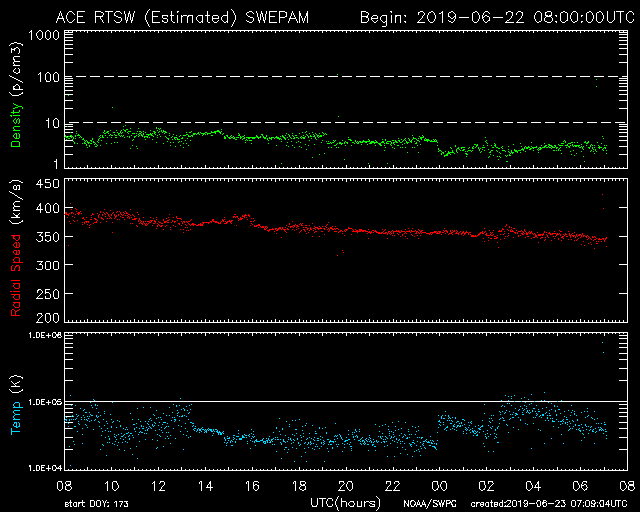
Task: Click the blue Temp (K) axis label
Action: (x=17, y=402)
